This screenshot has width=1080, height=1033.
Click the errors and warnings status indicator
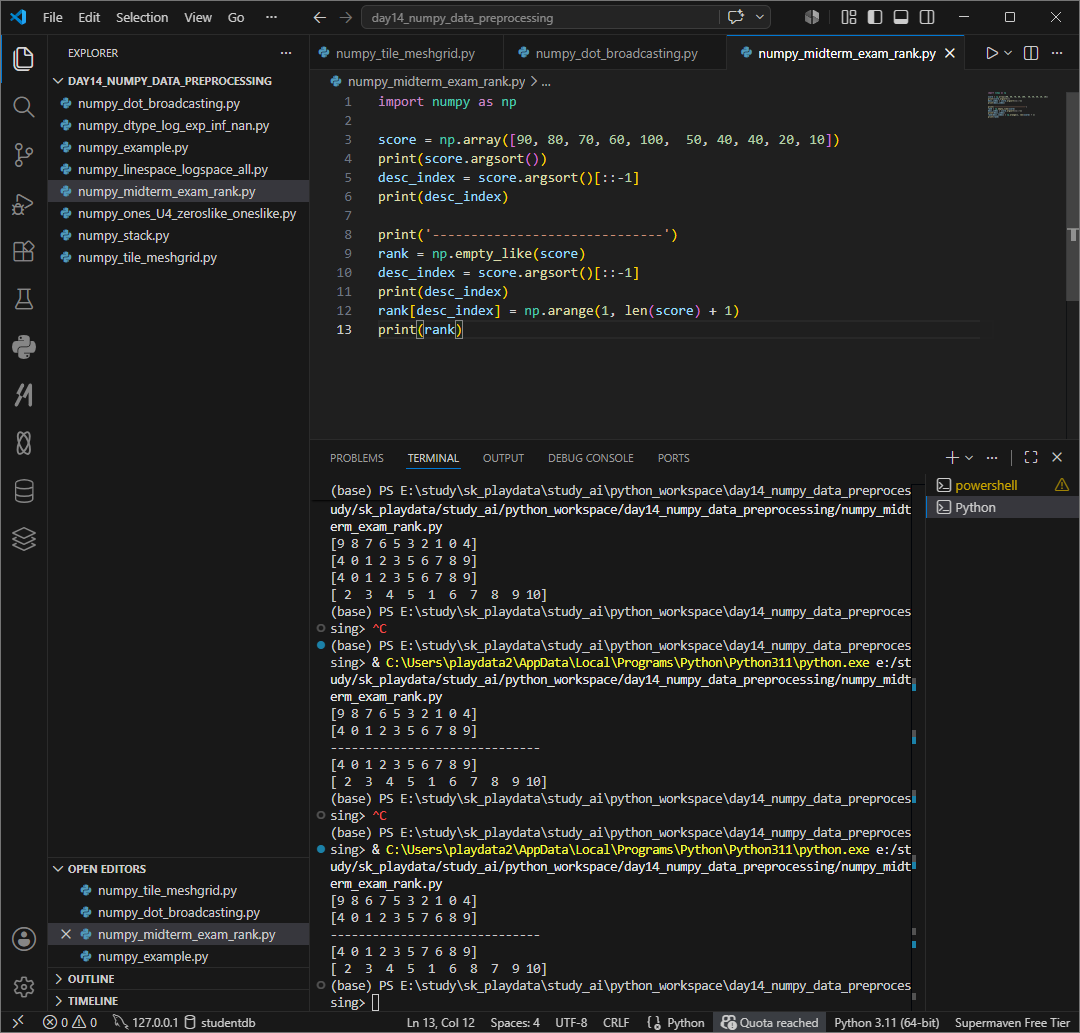click(70, 1023)
